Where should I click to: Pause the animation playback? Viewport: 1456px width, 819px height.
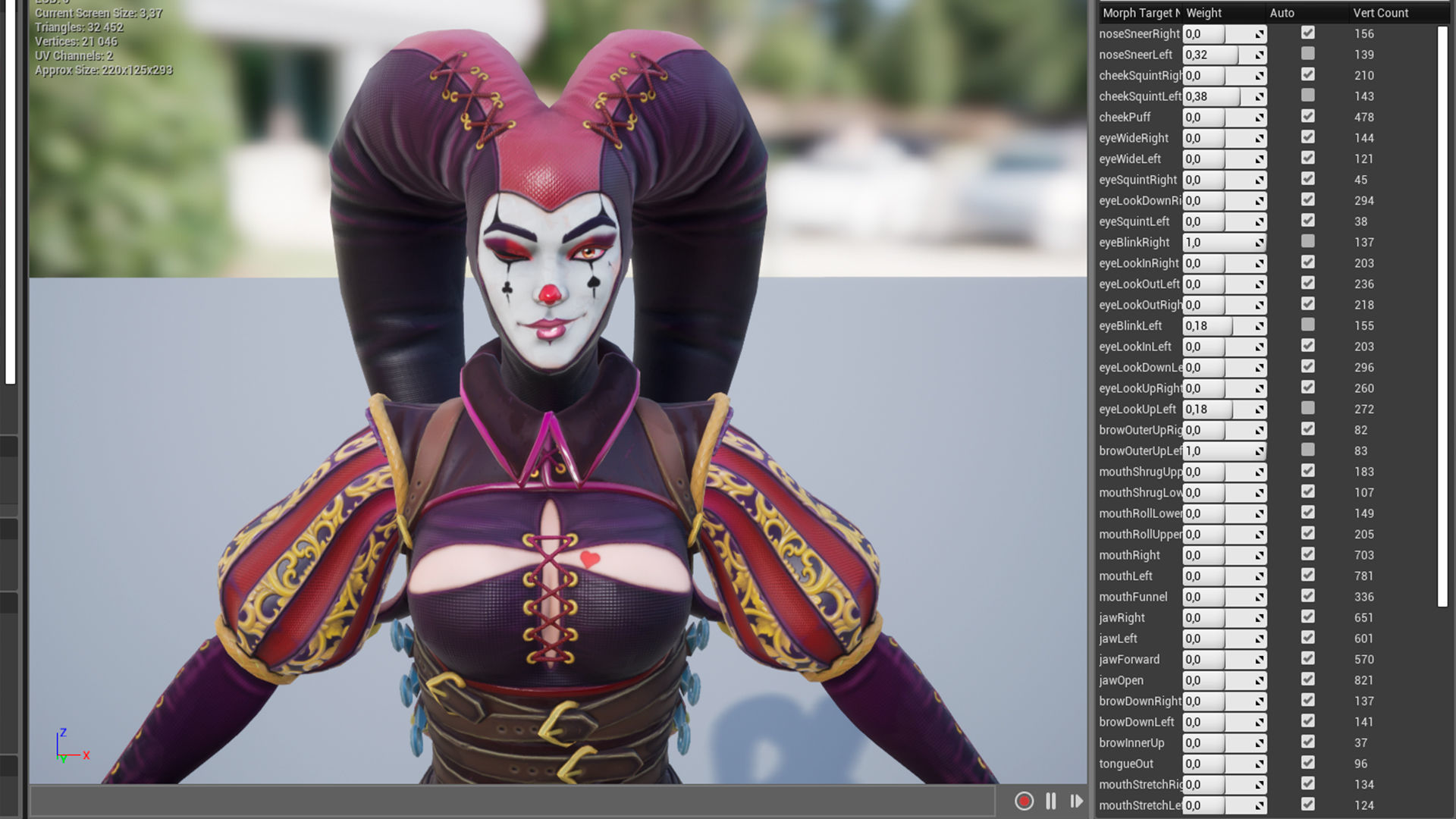point(1050,802)
